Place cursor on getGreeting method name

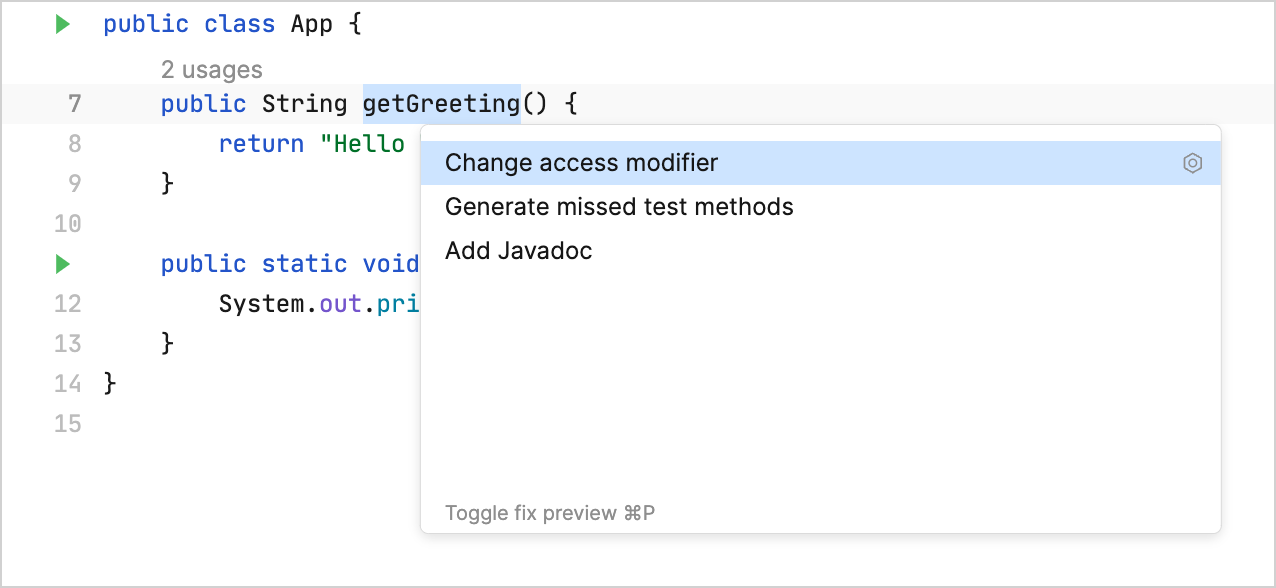[441, 103]
